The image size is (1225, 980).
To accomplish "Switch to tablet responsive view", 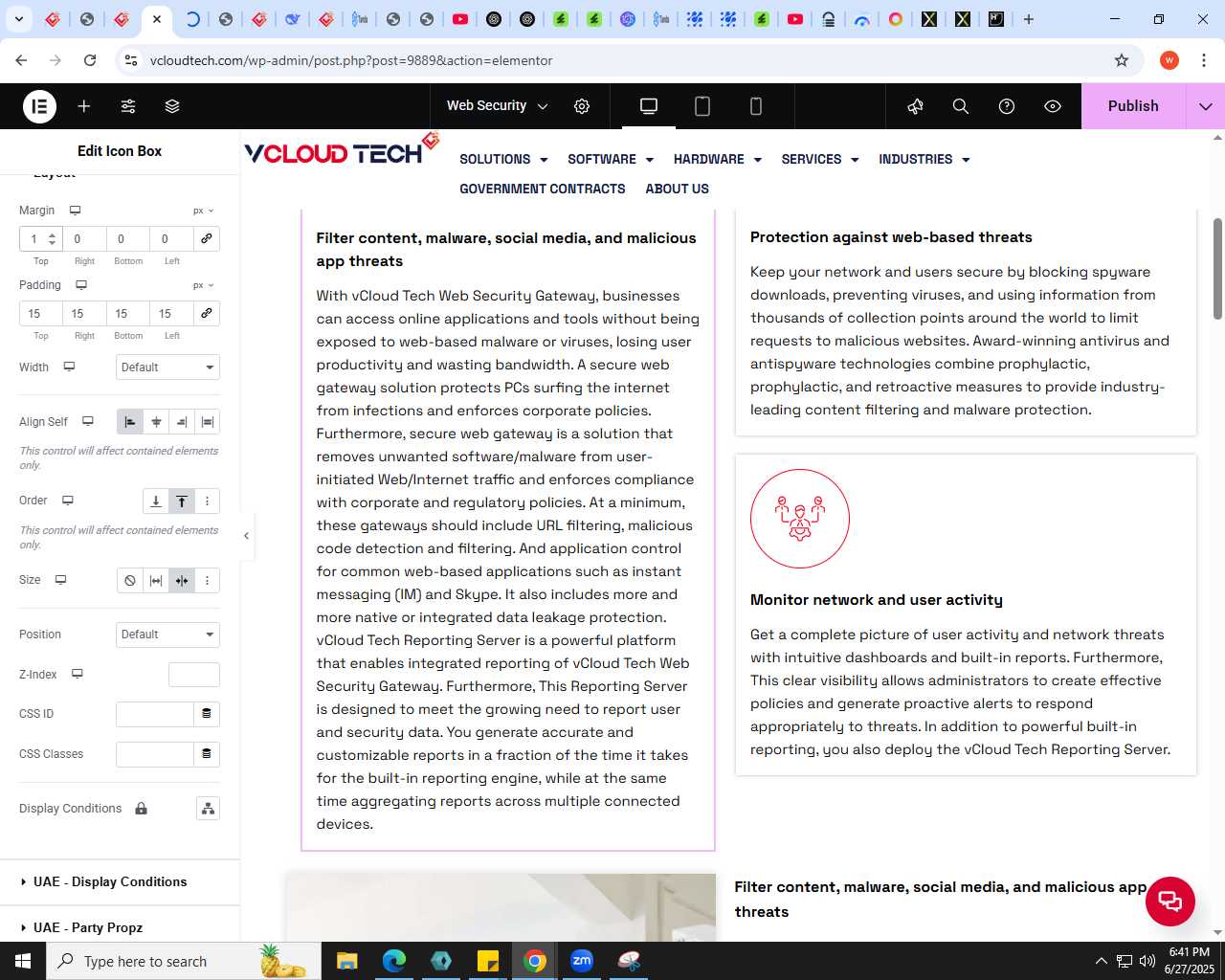I will point(702,106).
